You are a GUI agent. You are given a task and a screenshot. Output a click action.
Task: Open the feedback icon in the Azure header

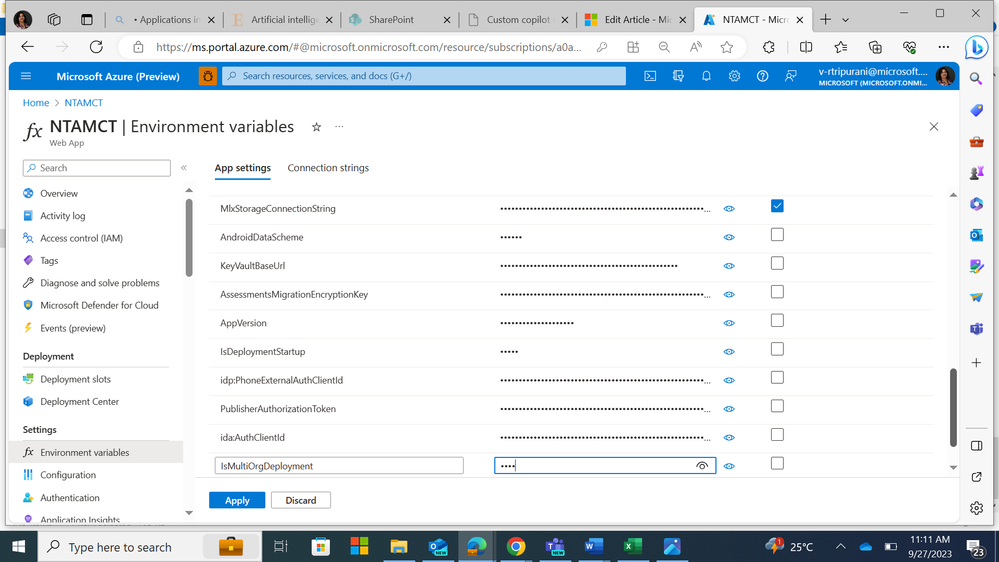tap(790, 76)
